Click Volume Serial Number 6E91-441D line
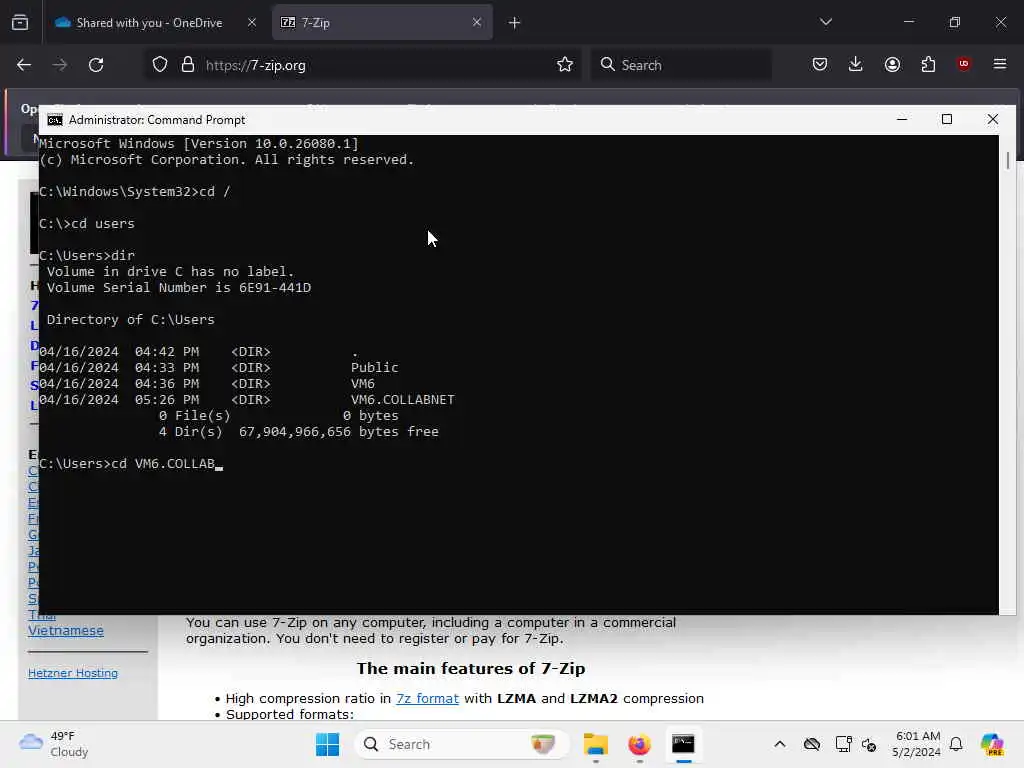1024x768 pixels. pyautogui.click(x=178, y=288)
